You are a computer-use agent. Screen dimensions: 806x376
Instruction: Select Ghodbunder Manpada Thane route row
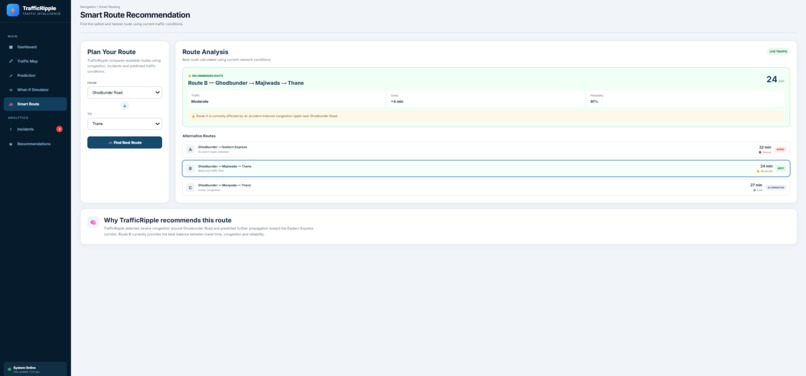point(486,188)
